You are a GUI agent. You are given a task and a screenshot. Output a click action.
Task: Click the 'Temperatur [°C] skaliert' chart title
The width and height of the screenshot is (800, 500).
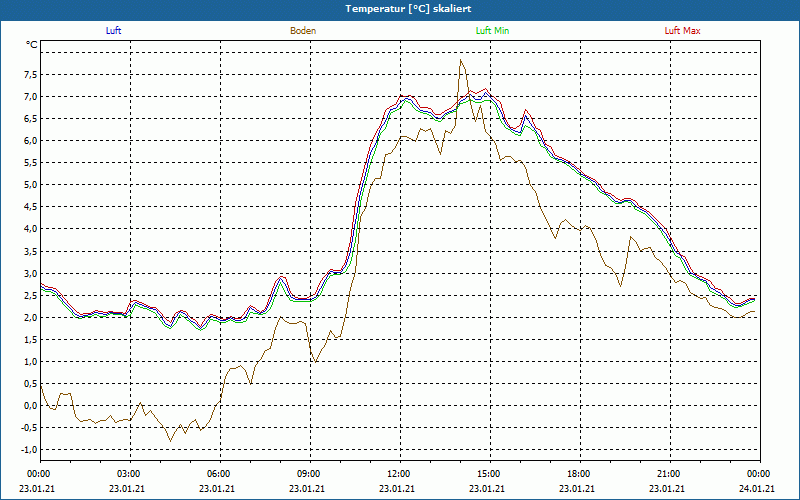click(x=408, y=9)
